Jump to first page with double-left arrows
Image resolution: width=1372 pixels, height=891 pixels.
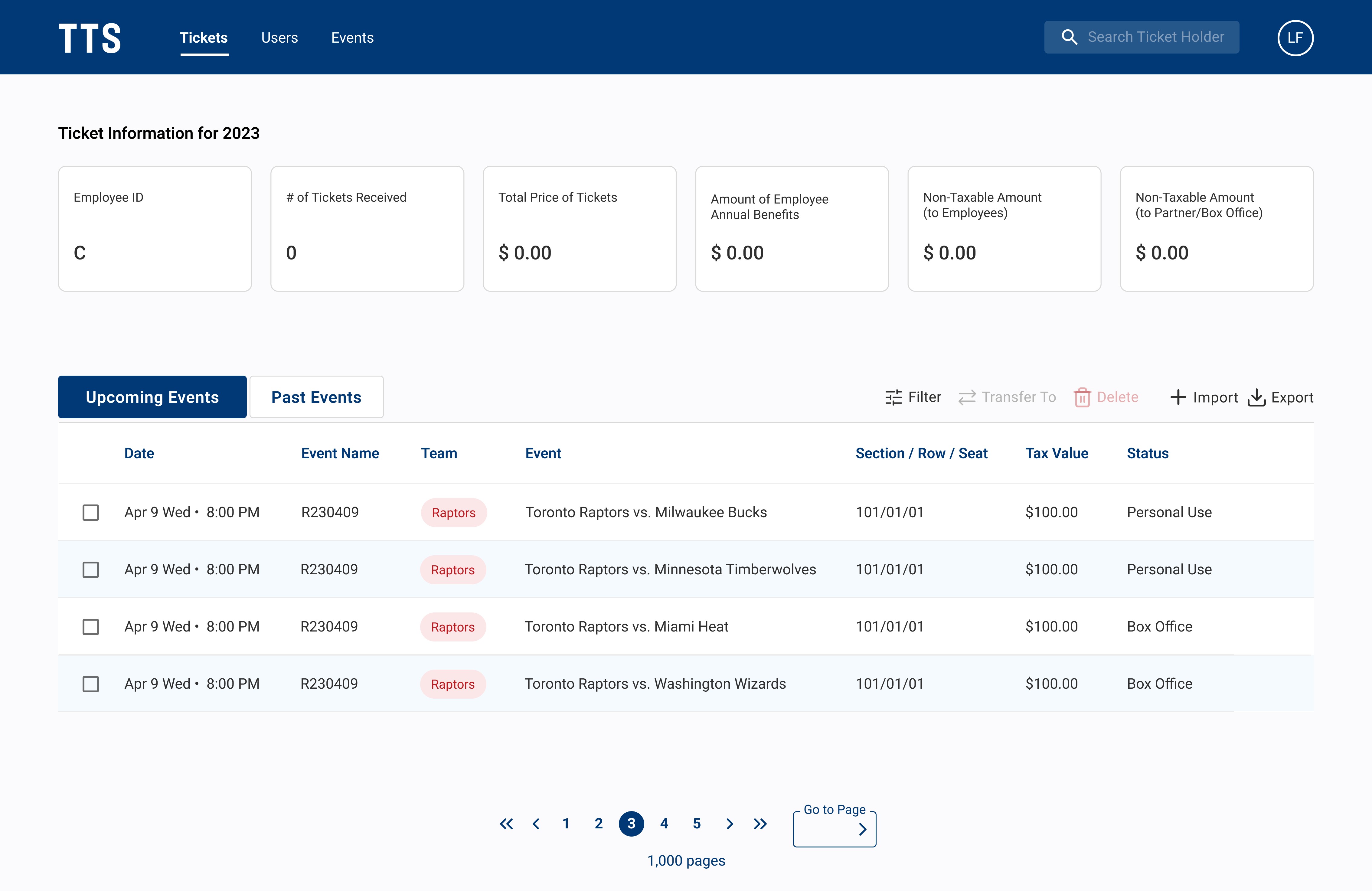[x=506, y=824]
